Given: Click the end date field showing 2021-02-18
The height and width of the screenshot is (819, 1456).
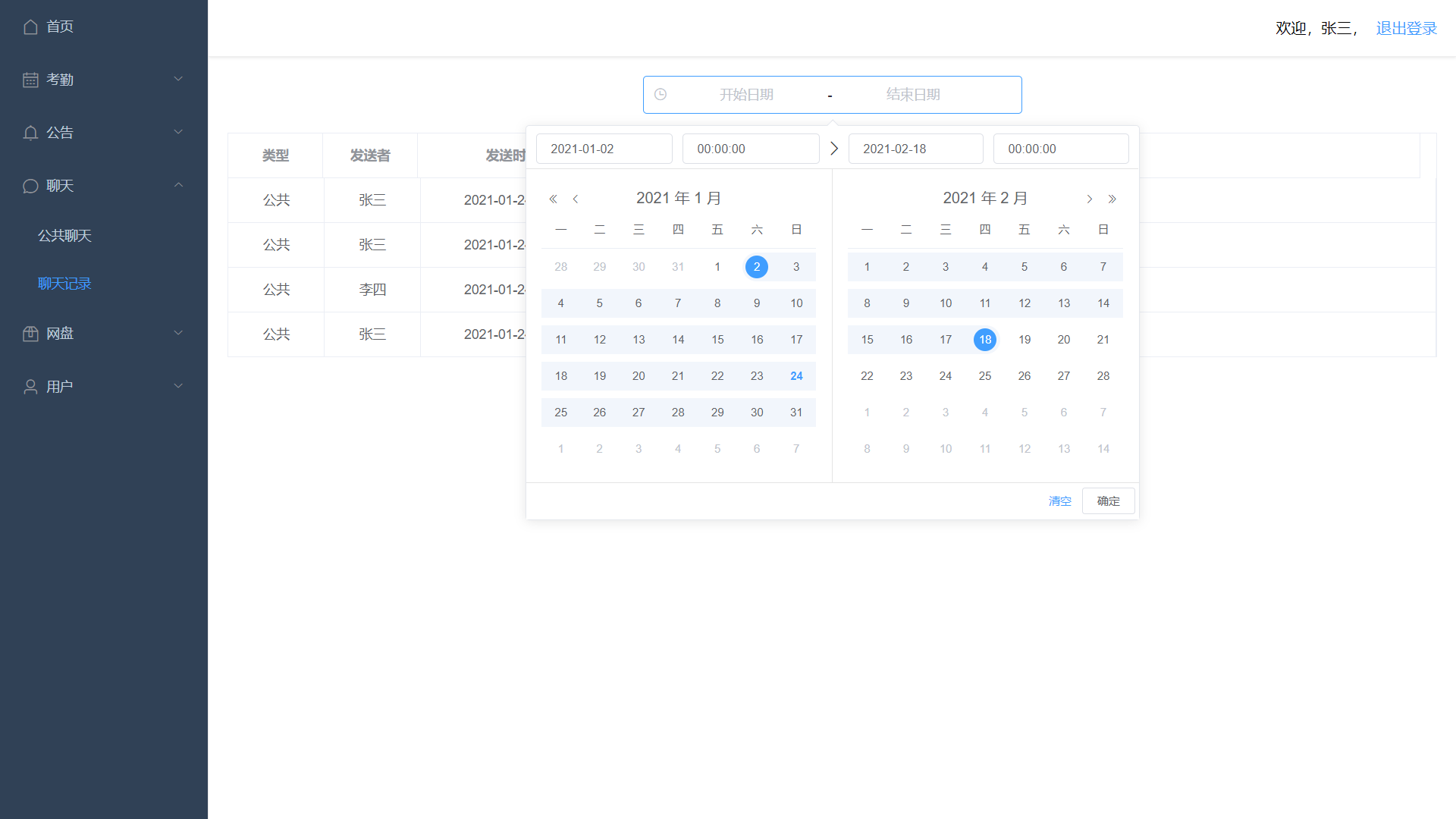Looking at the screenshot, I should pyautogui.click(x=916, y=149).
